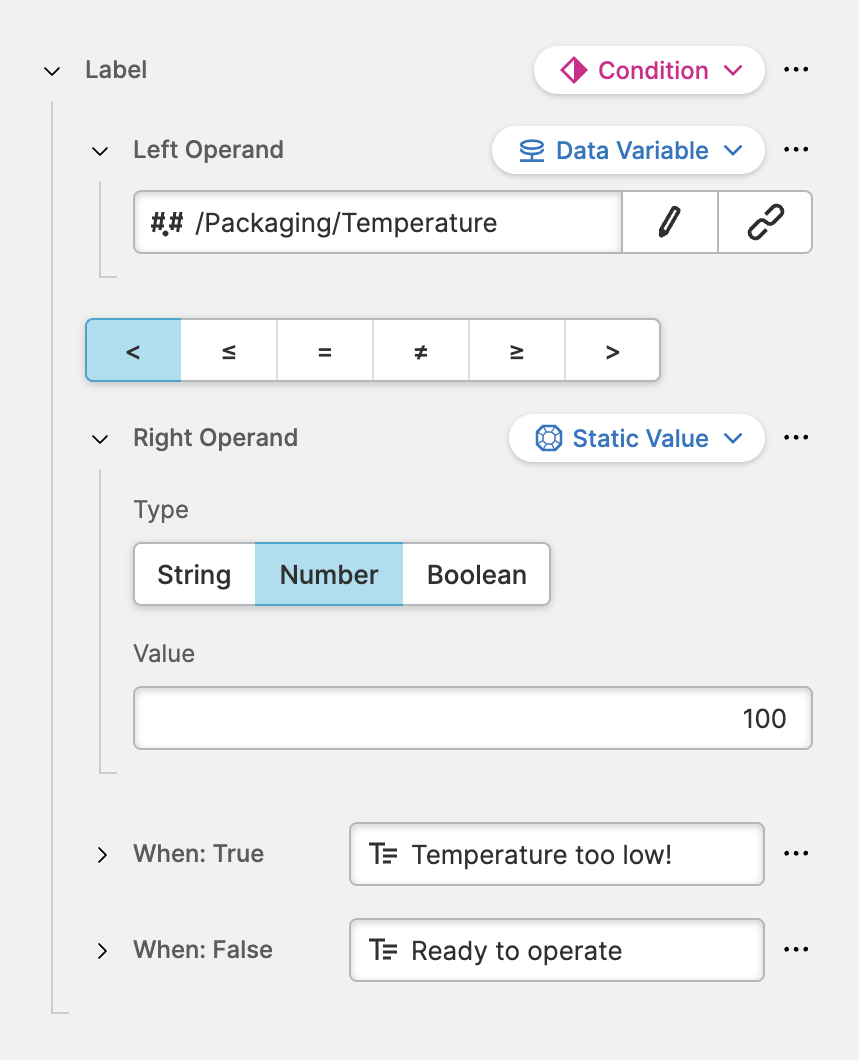859x1060 pixels.
Task: Expand the When: True section
Action: (x=102, y=855)
